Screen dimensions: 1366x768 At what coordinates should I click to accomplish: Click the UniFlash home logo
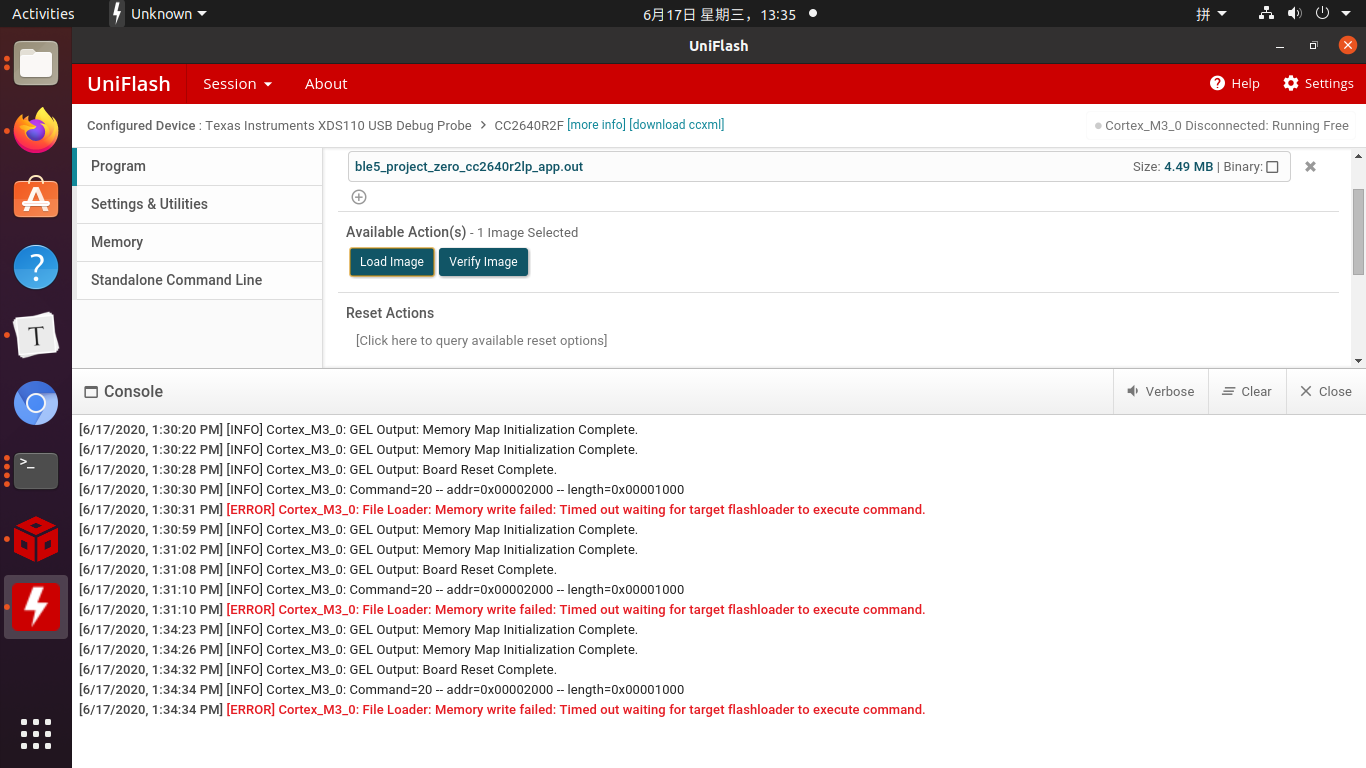click(129, 84)
